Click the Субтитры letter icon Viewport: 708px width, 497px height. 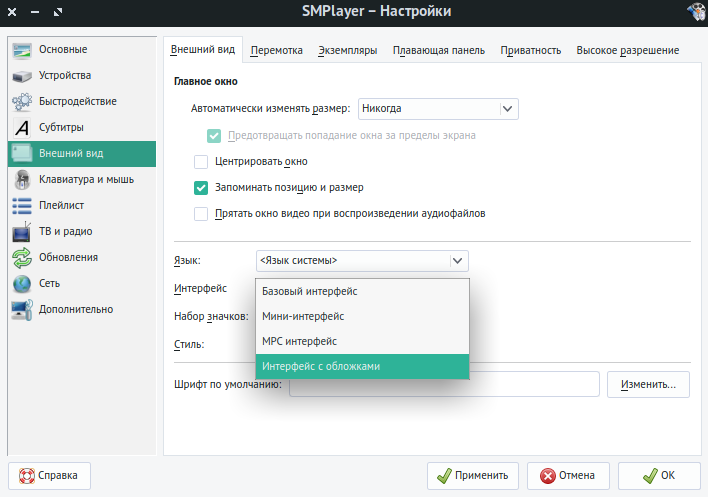(22, 128)
